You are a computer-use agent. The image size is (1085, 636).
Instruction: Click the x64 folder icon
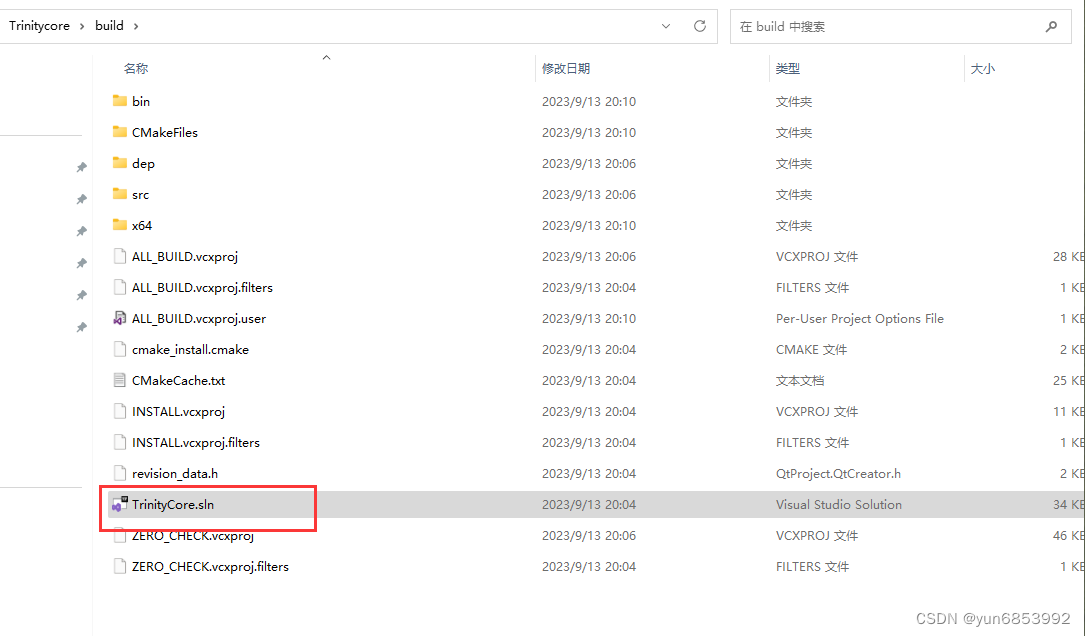pos(120,225)
